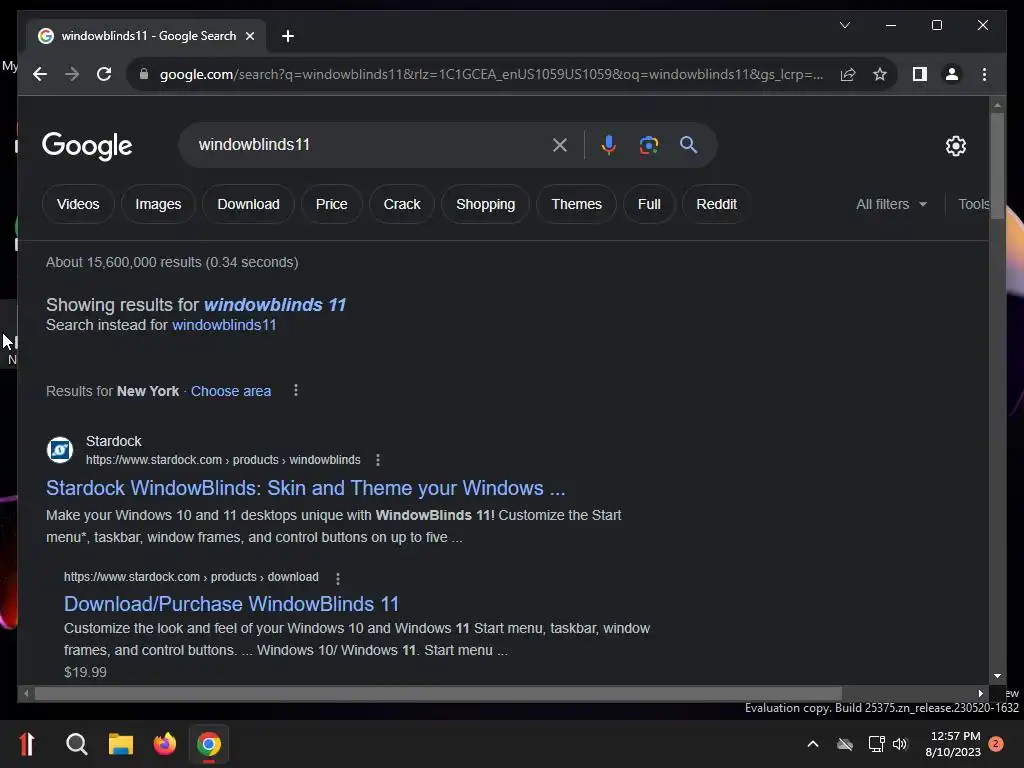The width and height of the screenshot is (1024, 768).
Task: Go to Google homepage via logo
Action: (x=87, y=145)
